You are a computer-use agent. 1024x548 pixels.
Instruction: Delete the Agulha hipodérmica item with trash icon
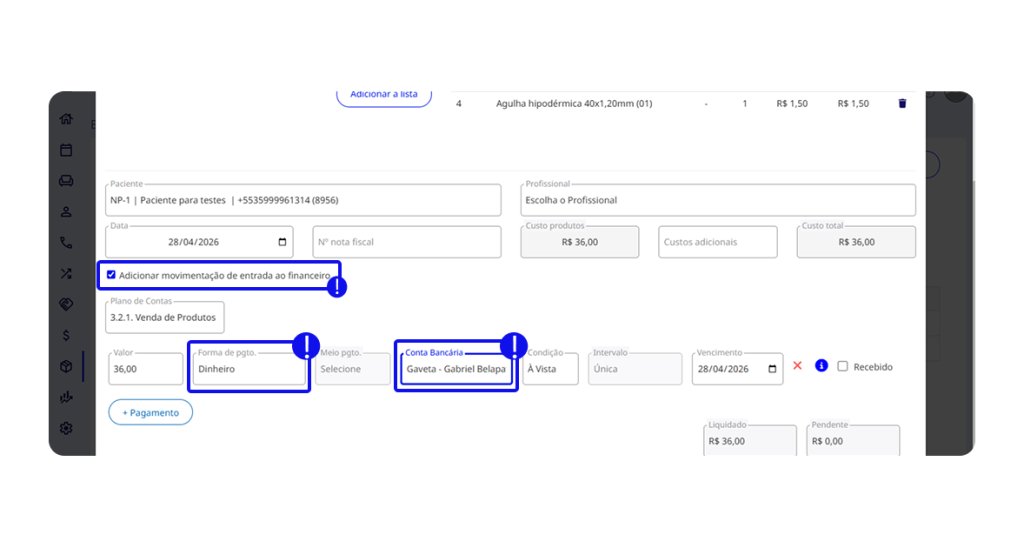coord(902,103)
